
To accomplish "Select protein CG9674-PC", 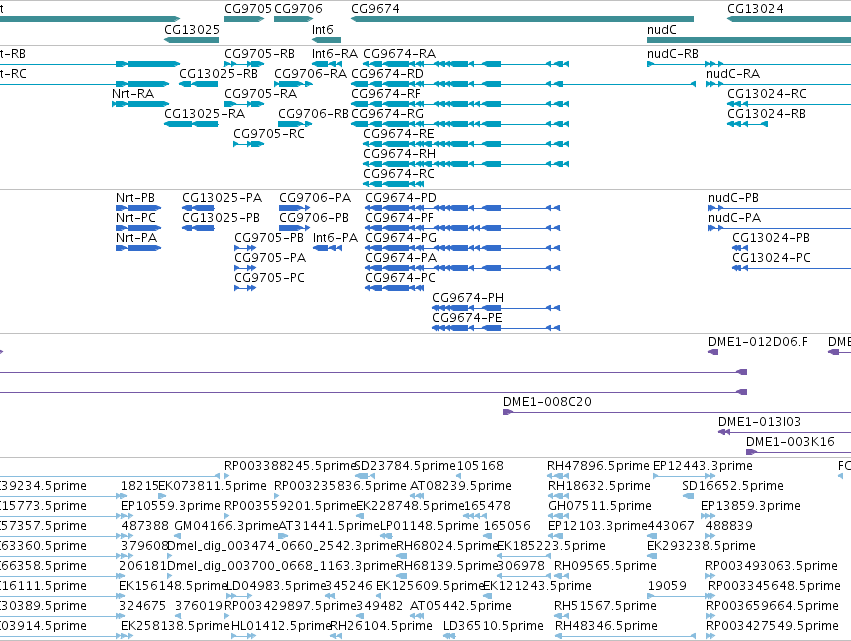I will coord(401,278).
